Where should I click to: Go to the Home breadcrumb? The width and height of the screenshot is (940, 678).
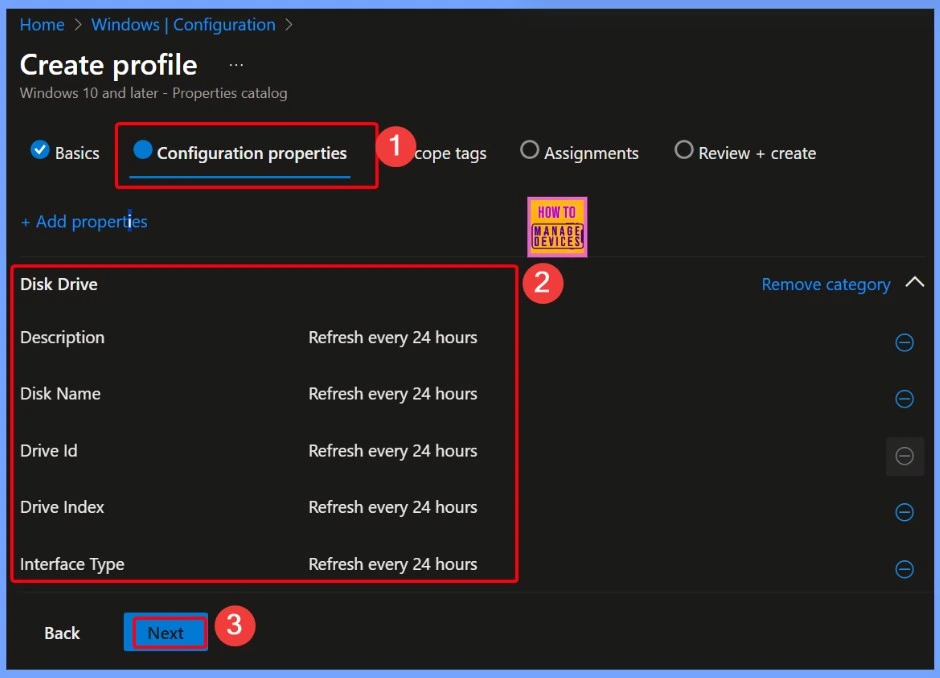[42, 25]
